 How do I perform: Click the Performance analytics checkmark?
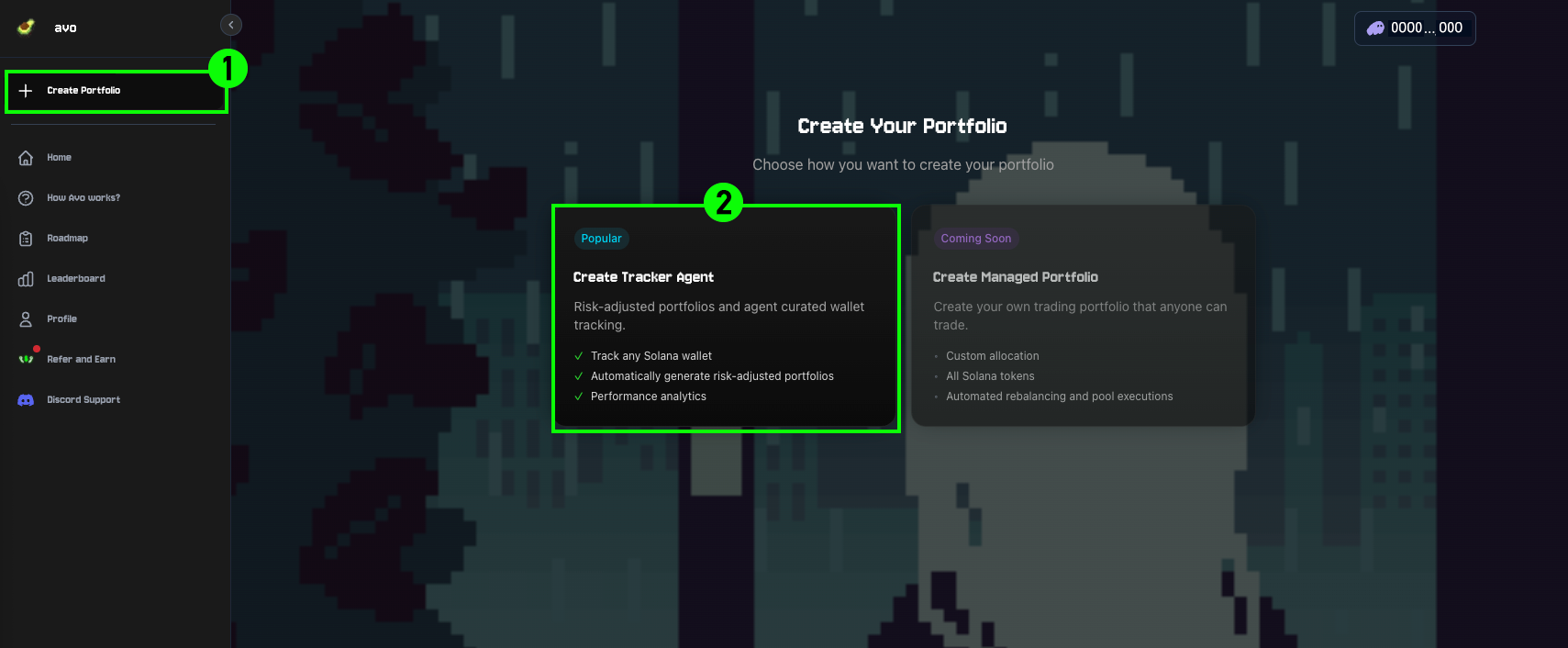click(x=579, y=397)
